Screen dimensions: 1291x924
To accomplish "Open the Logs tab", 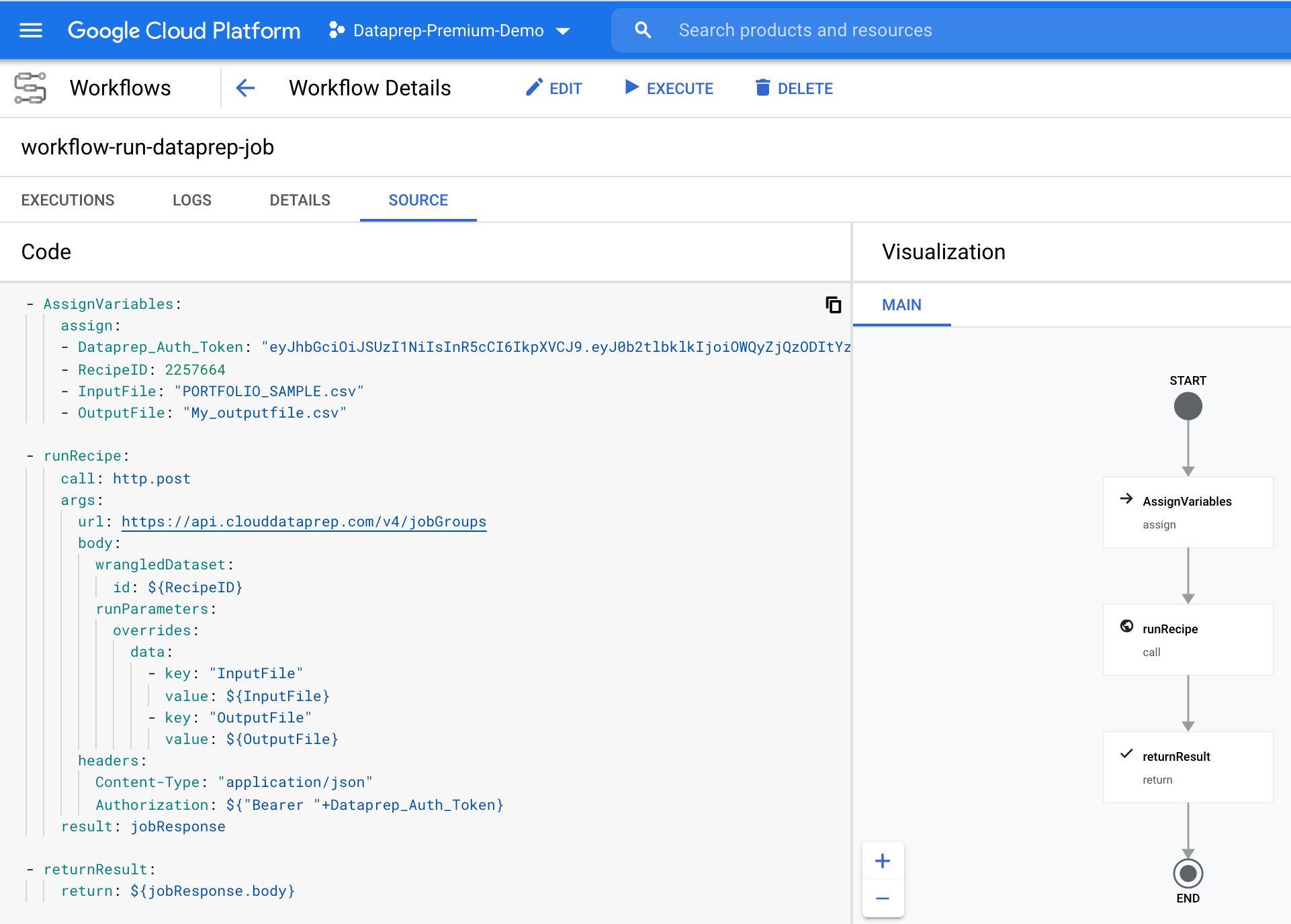I will [192, 200].
